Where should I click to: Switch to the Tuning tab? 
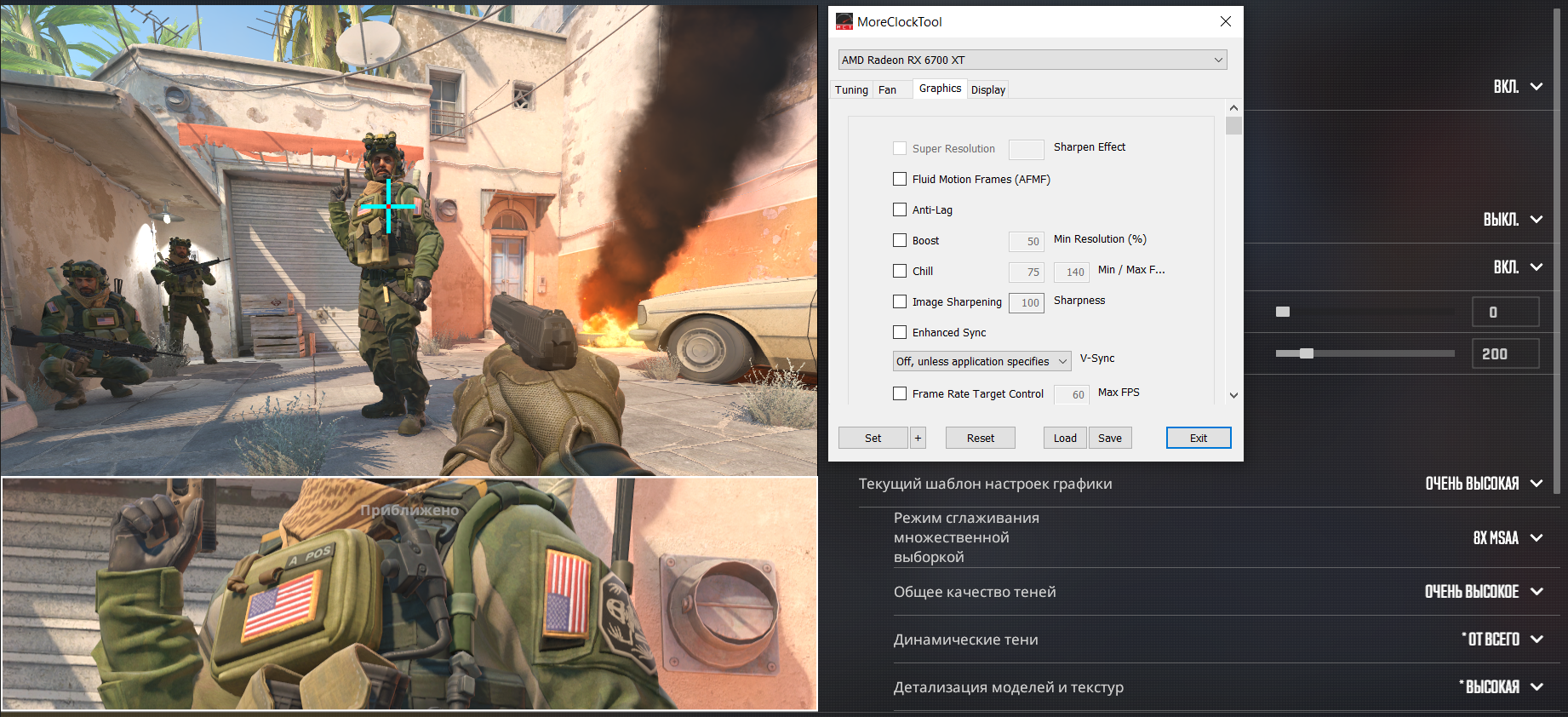point(851,89)
